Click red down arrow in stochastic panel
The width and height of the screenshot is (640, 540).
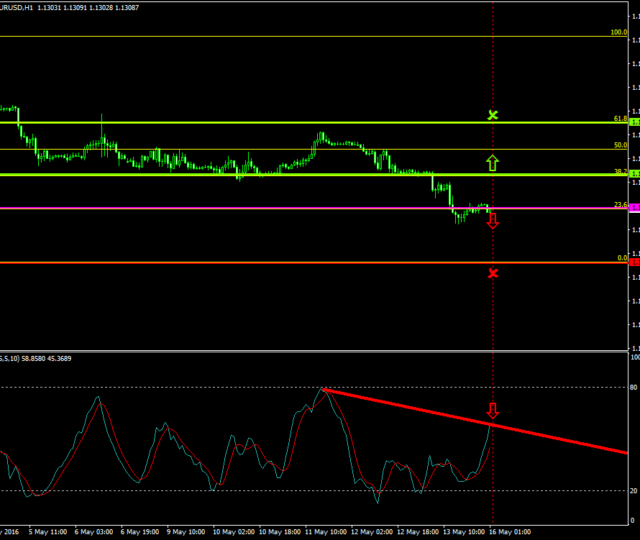pos(492,410)
